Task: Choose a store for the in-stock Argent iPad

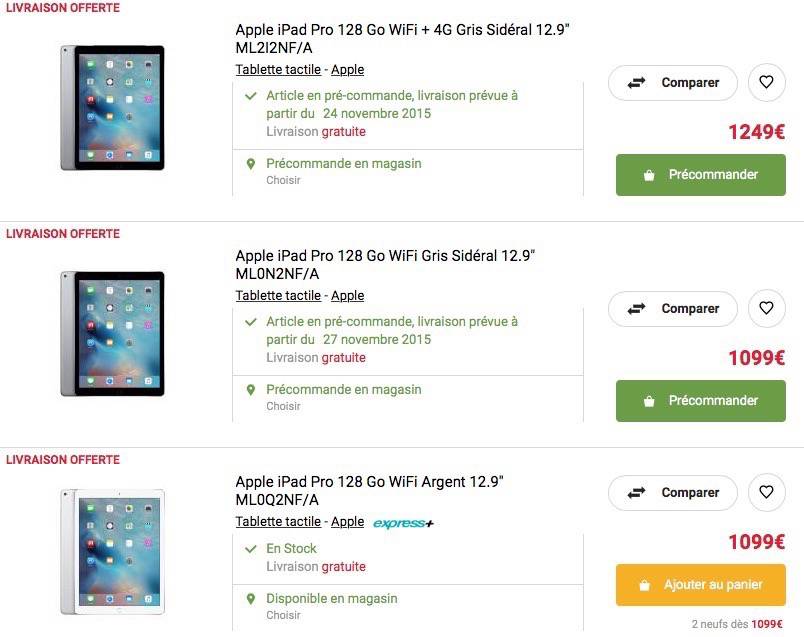Action: pos(283,615)
